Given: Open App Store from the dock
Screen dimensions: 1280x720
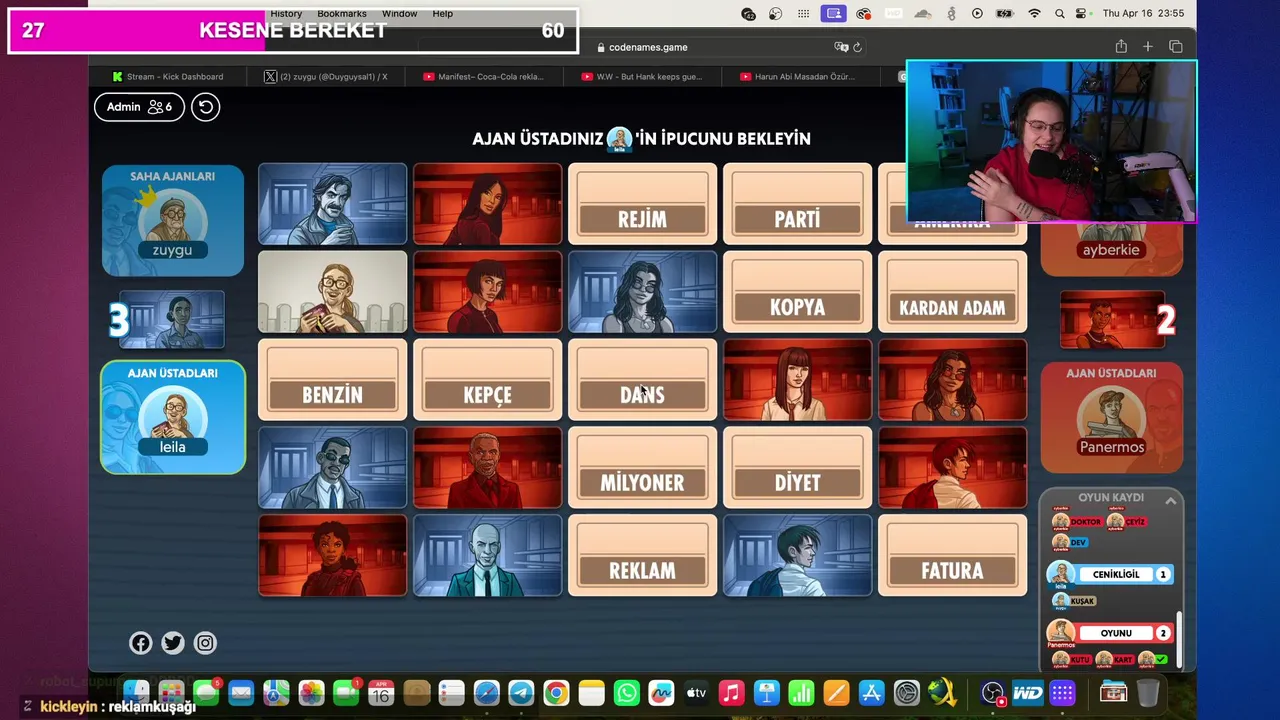Looking at the screenshot, I should (871, 693).
